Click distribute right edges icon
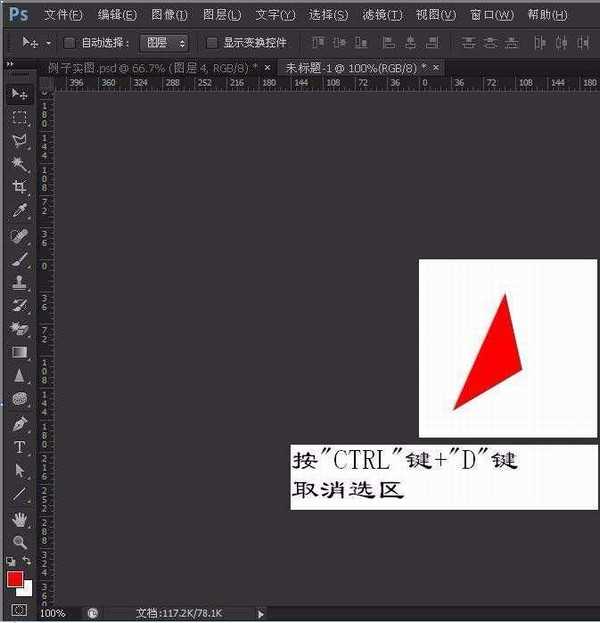Screen dimensions: 600x623 click(583, 42)
